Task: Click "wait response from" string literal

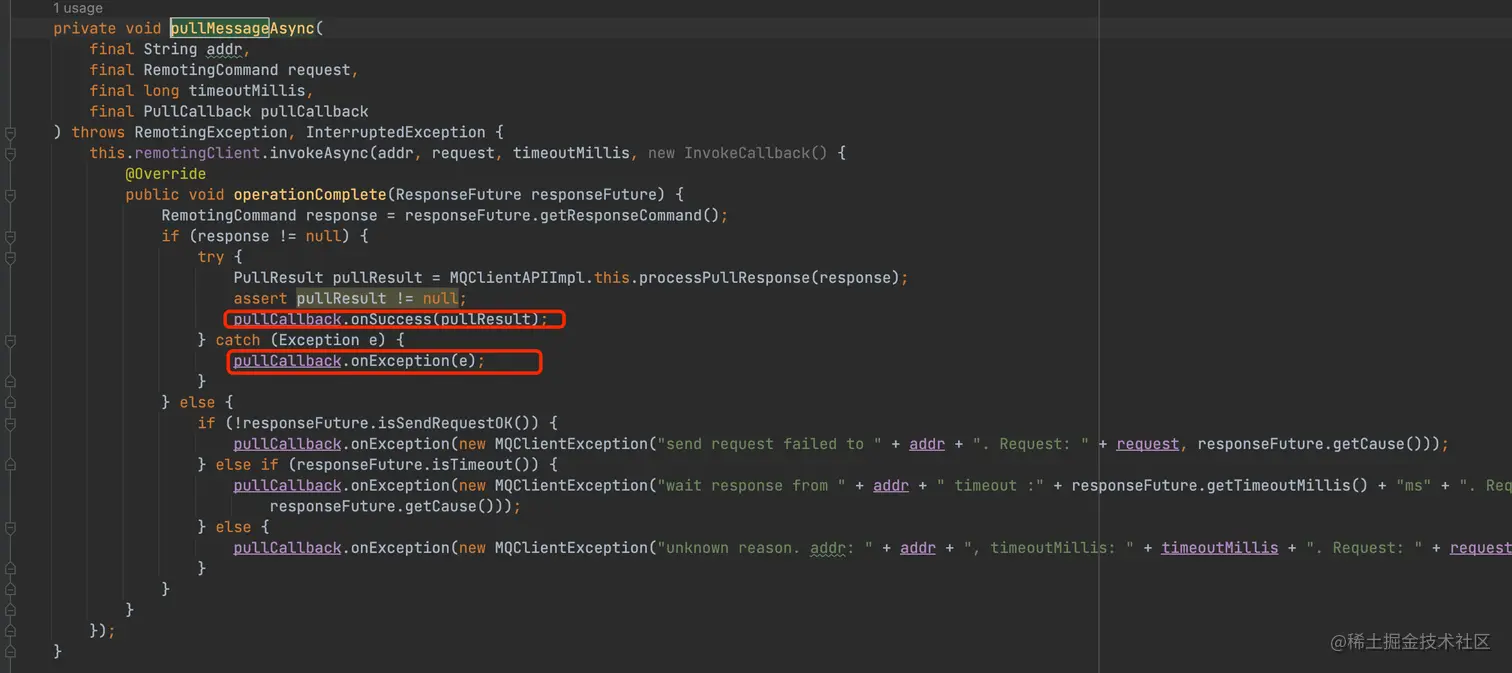Action: click(x=751, y=486)
